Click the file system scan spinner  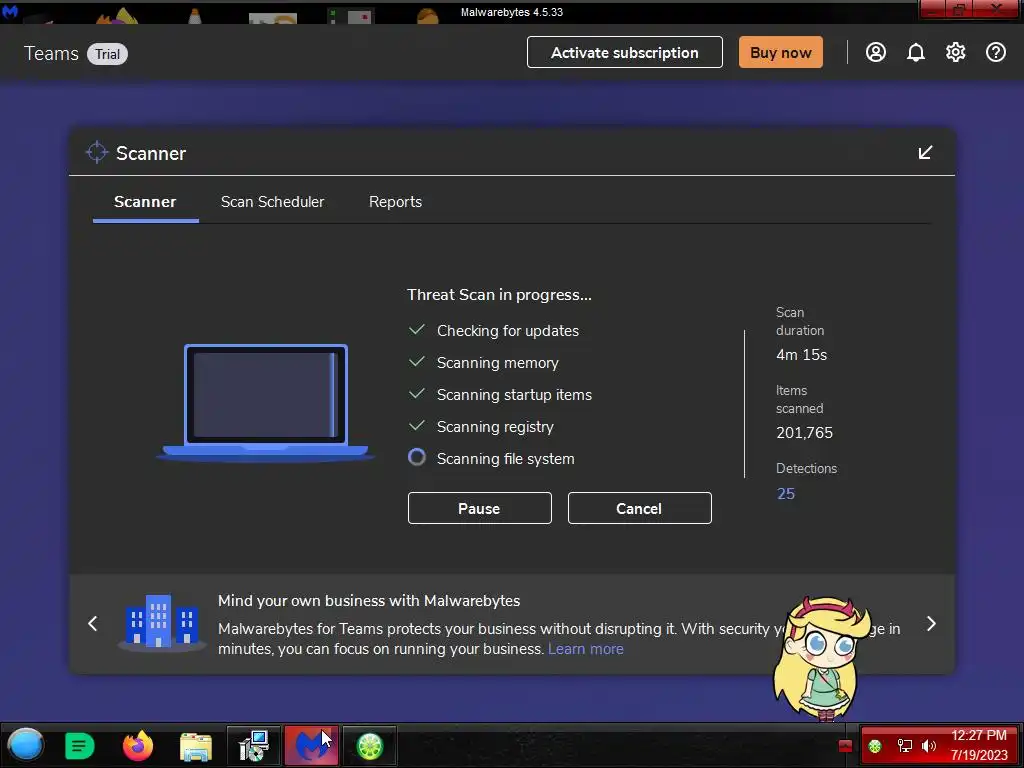click(x=417, y=457)
